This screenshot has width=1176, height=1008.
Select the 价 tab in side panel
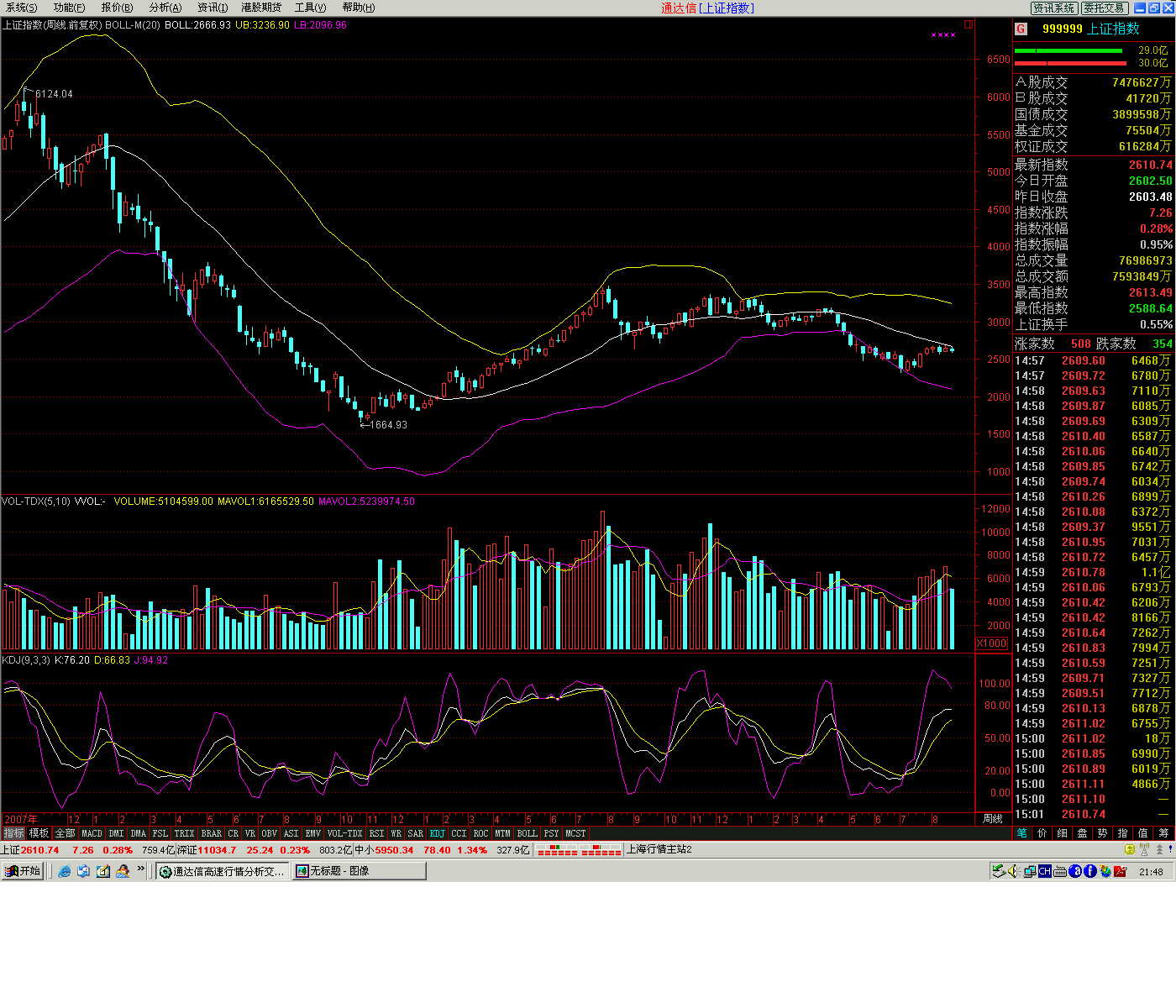[1042, 833]
